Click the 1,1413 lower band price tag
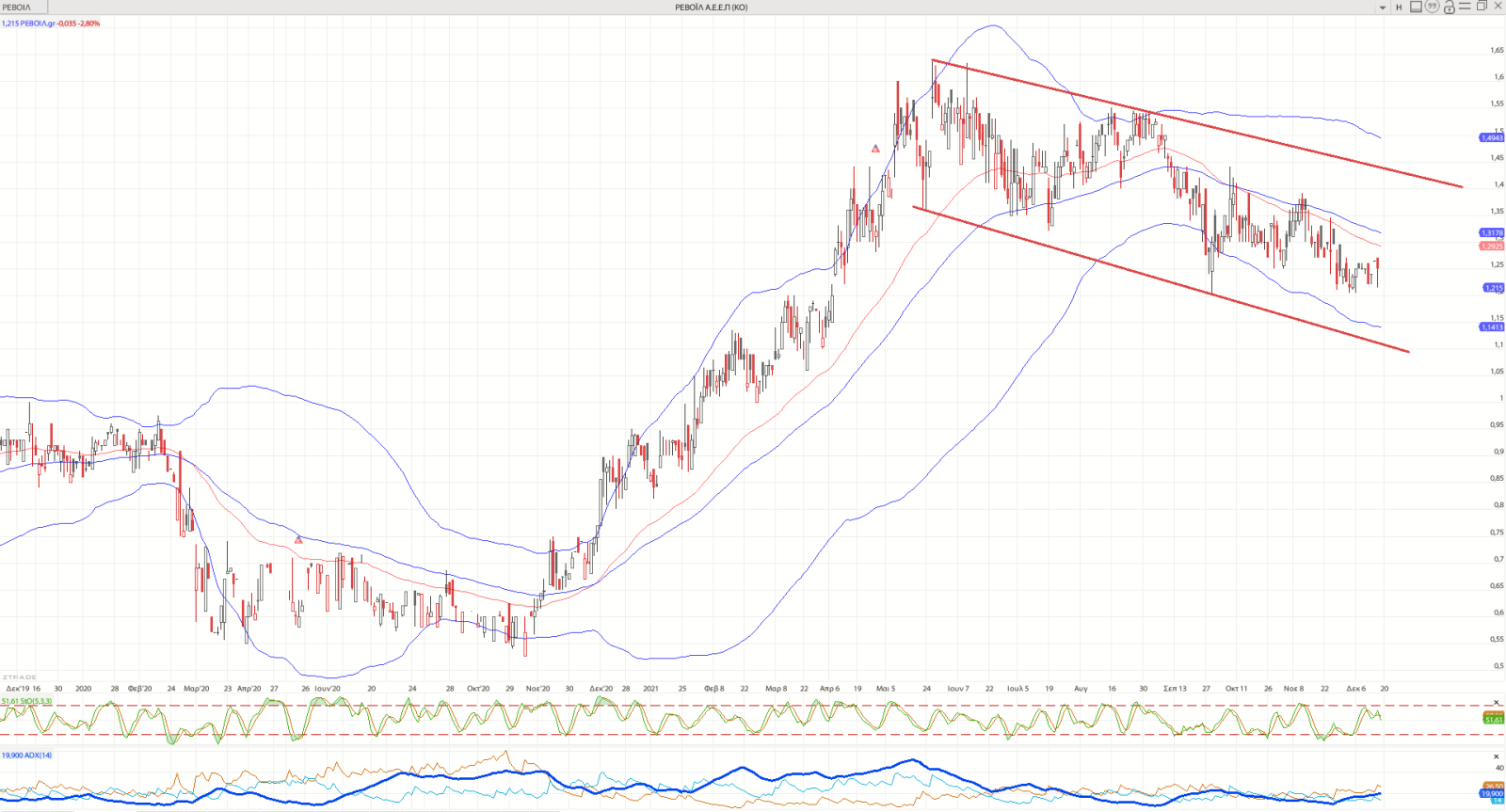1506x812 pixels. [x=1492, y=327]
